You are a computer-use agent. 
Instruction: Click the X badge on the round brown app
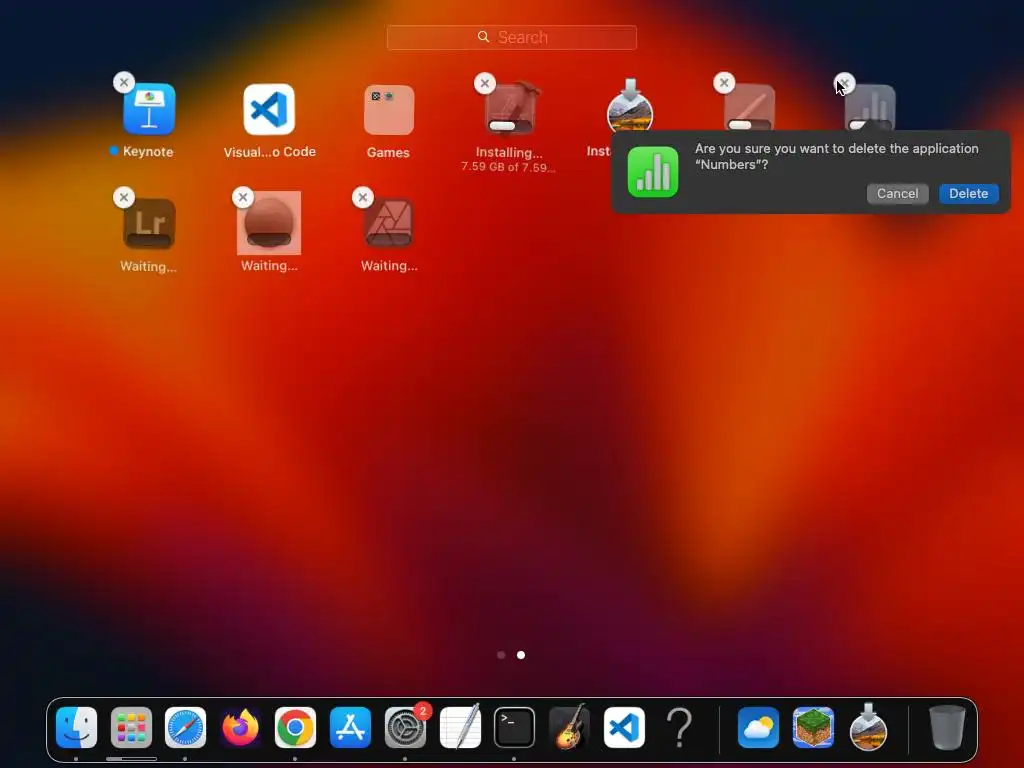[x=243, y=197]
